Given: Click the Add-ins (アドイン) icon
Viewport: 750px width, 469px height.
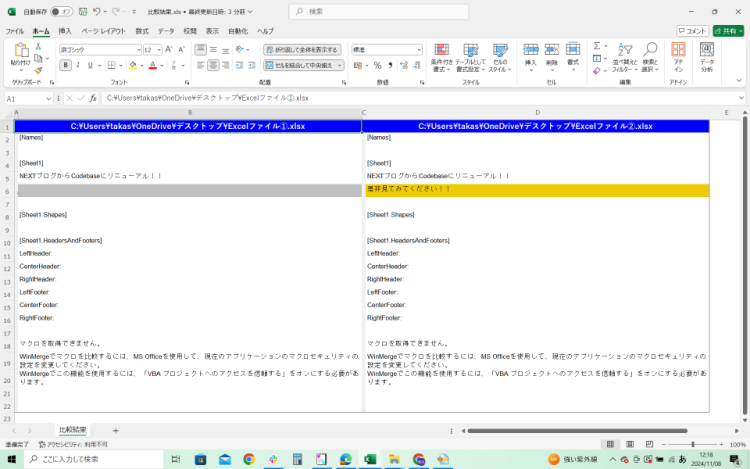Looking at the screenshot, I should [x=678, y=55].
